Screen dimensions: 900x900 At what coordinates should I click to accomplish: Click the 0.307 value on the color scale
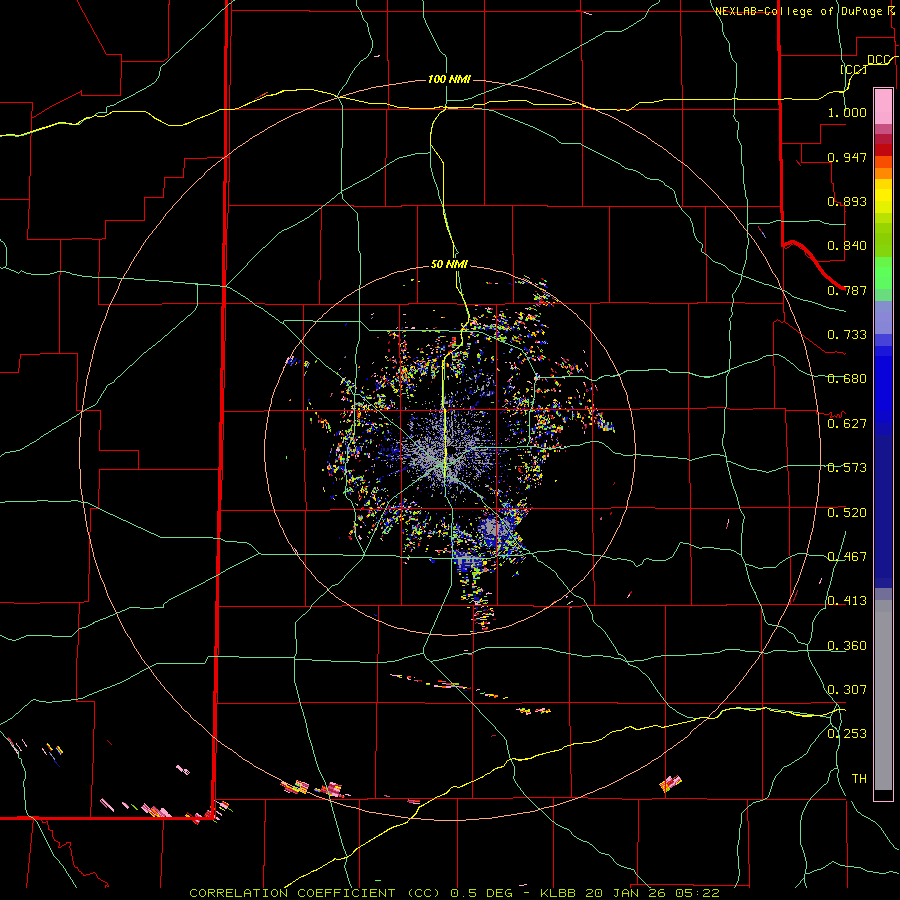coord(847,690)
